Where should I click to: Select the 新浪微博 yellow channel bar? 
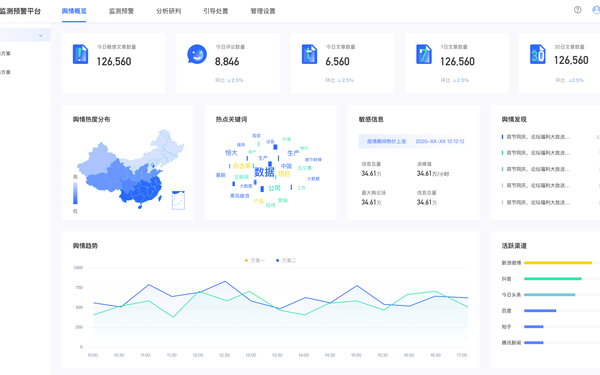point(558,262)
